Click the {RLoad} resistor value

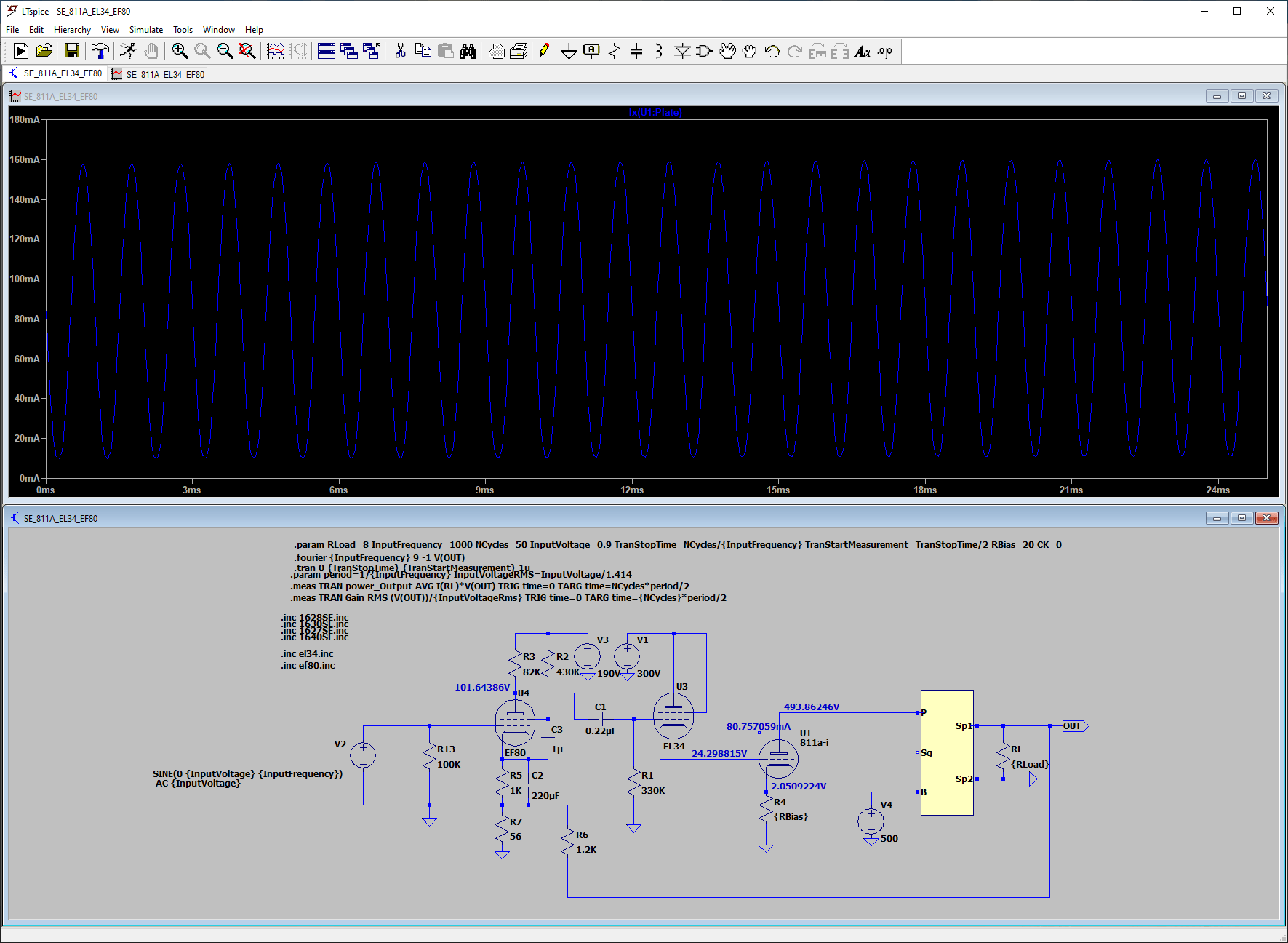pyautogui.click(x=1030, y=764)
